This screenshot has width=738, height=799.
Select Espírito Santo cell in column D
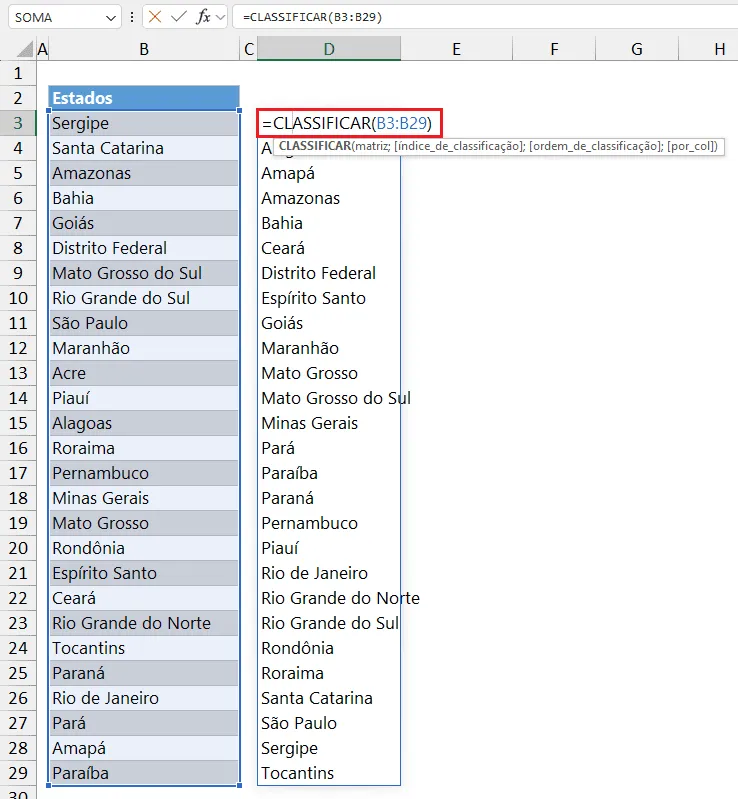tap(329, 298)
